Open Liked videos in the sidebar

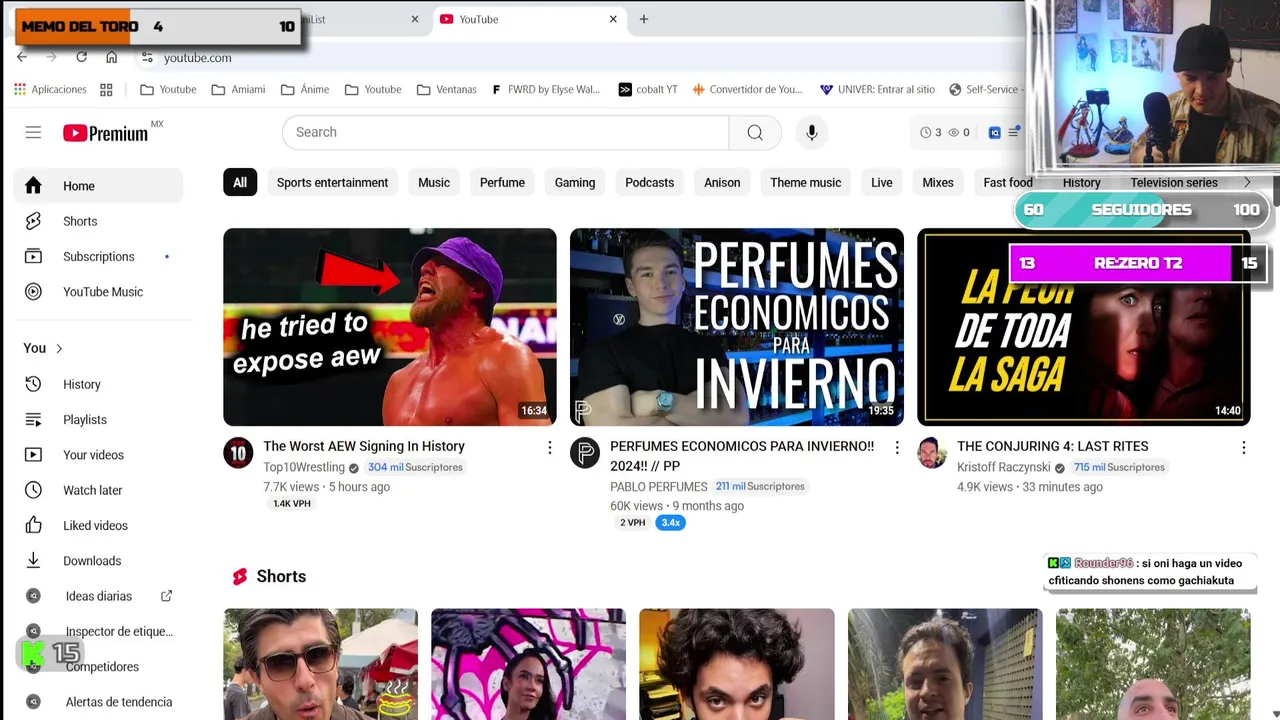98,525
